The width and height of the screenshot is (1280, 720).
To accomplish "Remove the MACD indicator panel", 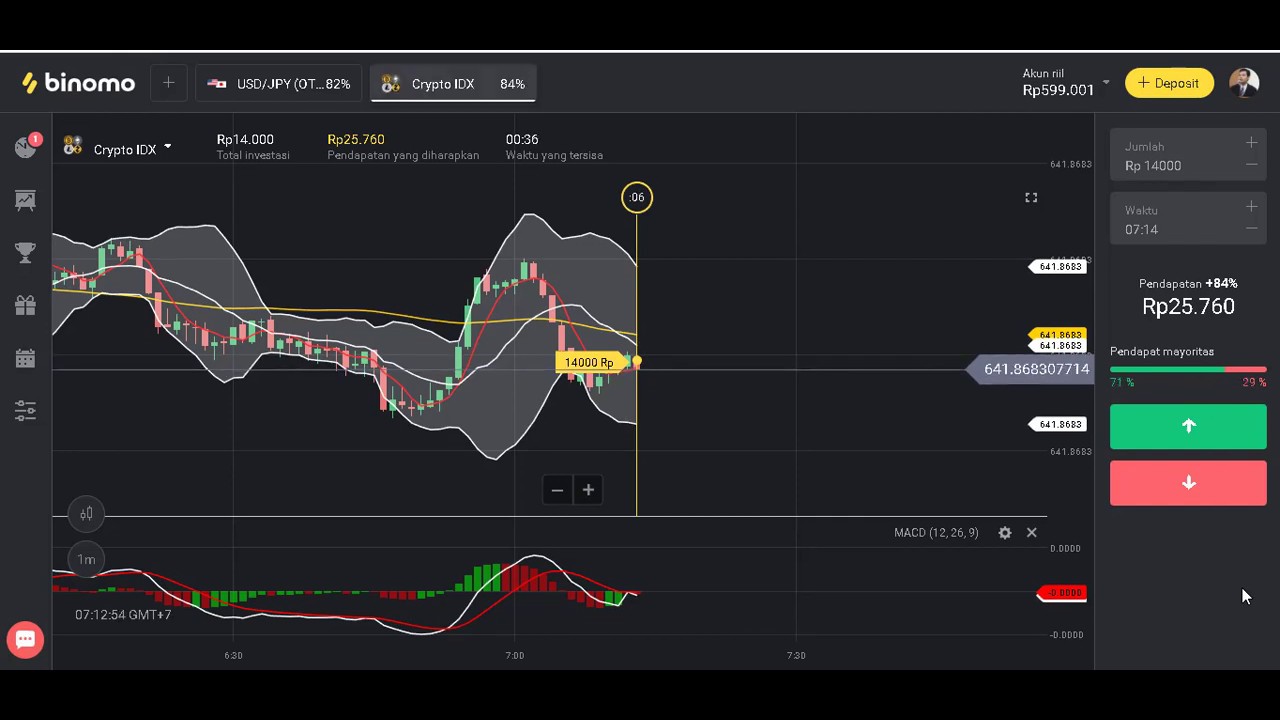I will [x=1031, y=533].
